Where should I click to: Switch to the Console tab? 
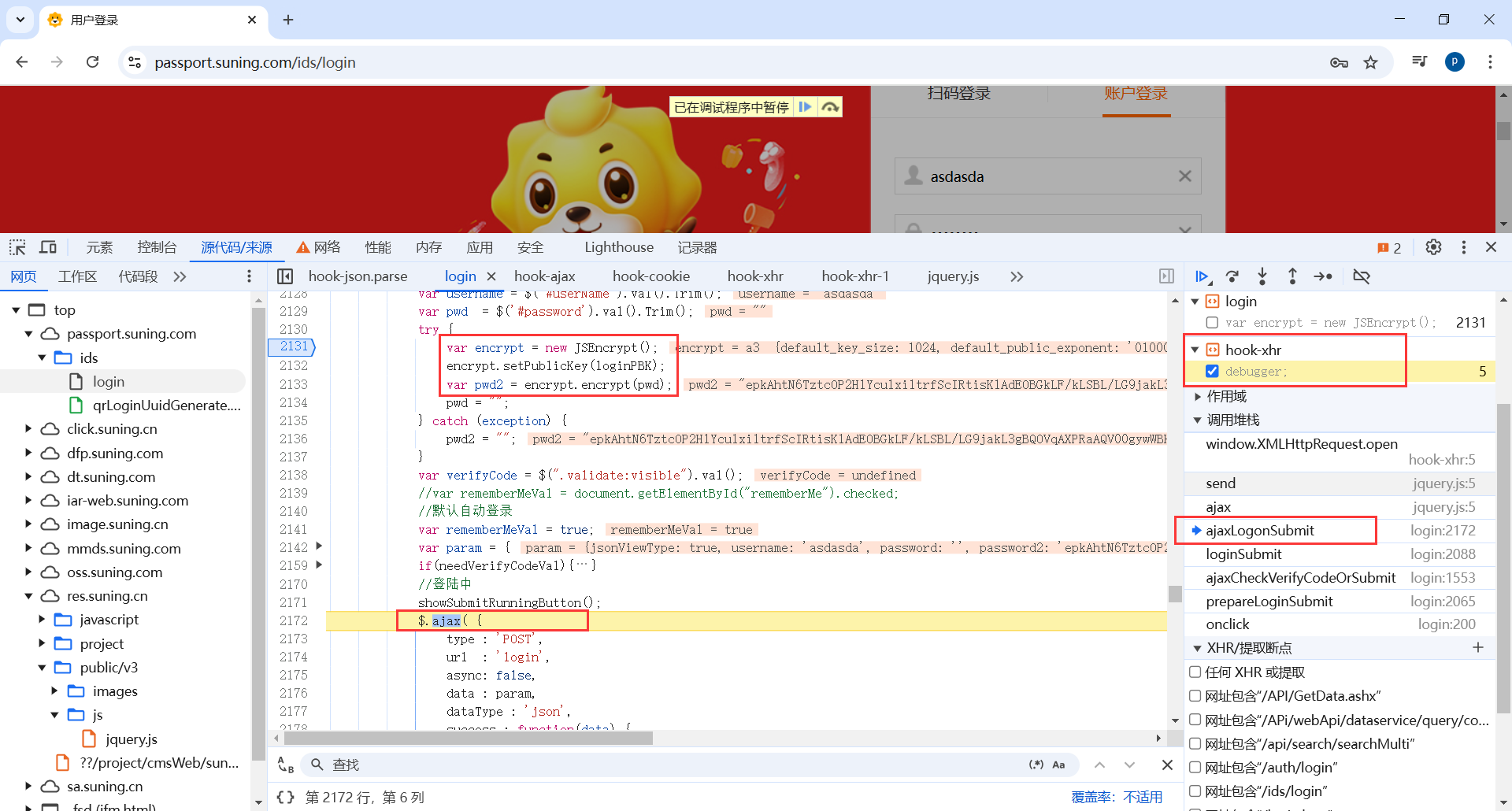(x=157, y=247)
